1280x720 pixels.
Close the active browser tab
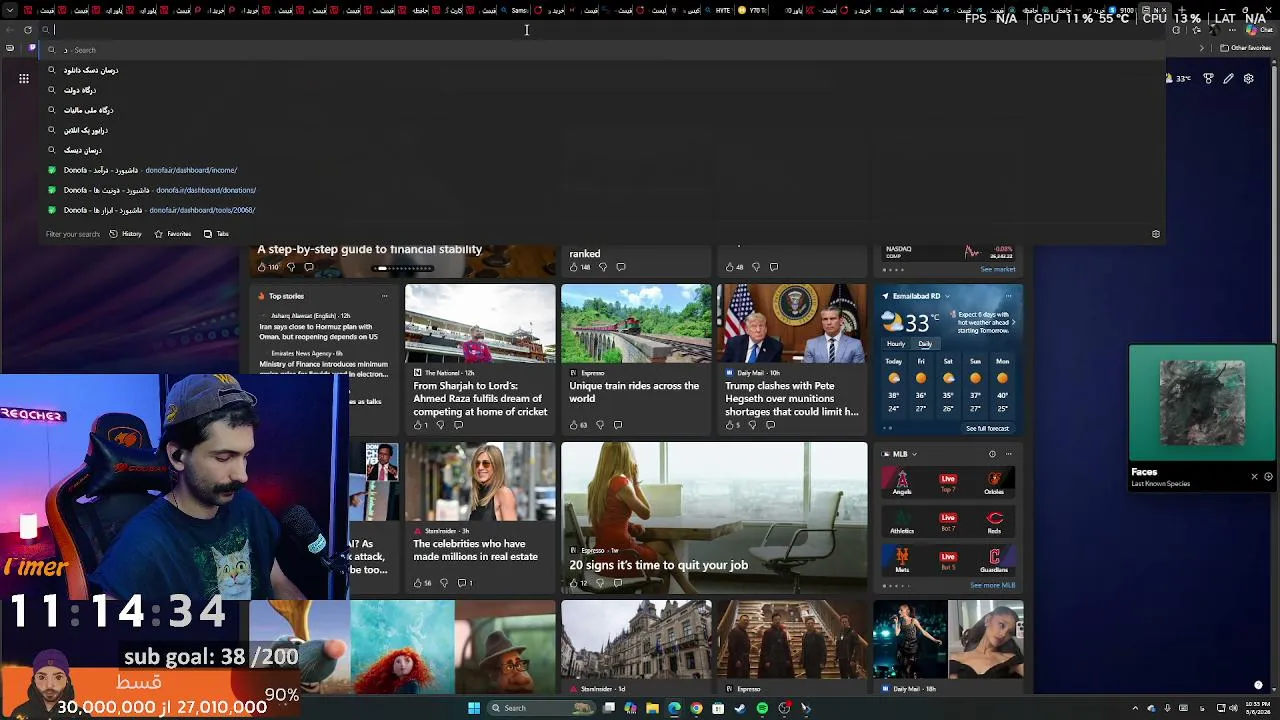coord(1163,11)
